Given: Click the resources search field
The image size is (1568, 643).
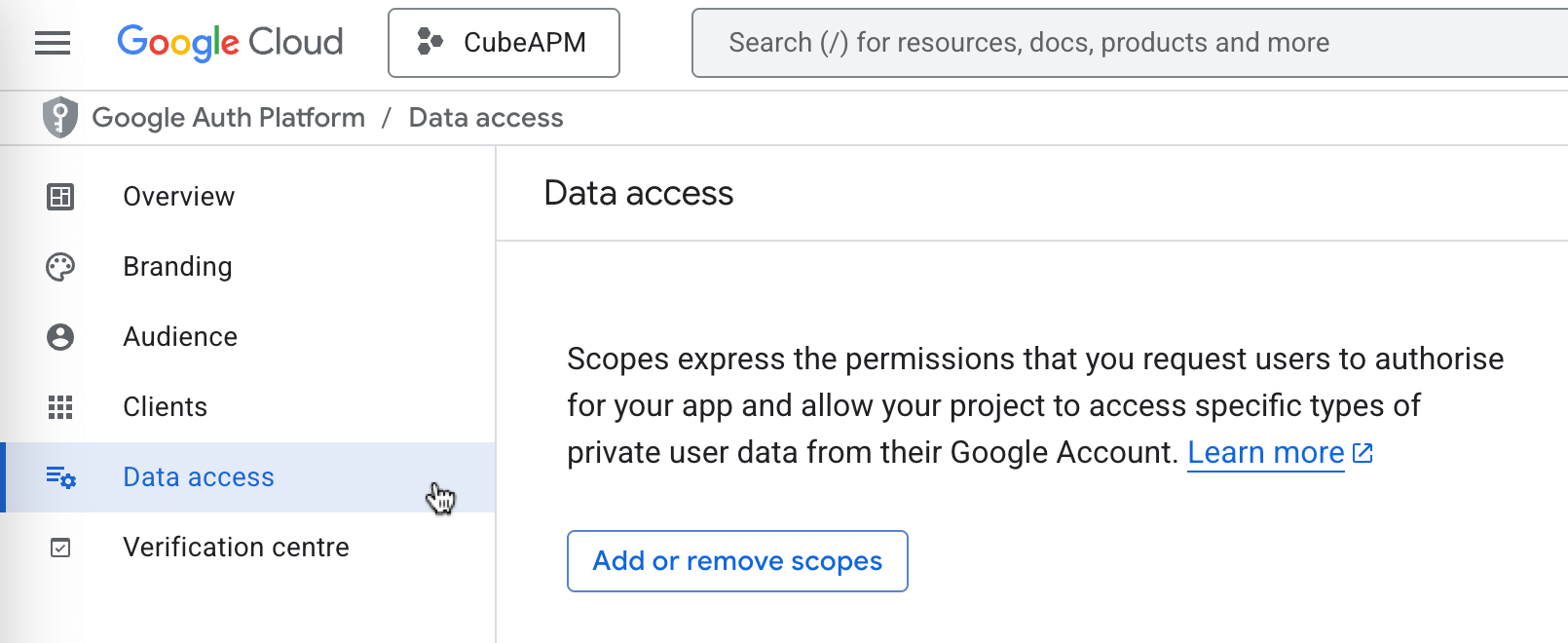Looking at the screenshot, I should [1130, 43].
